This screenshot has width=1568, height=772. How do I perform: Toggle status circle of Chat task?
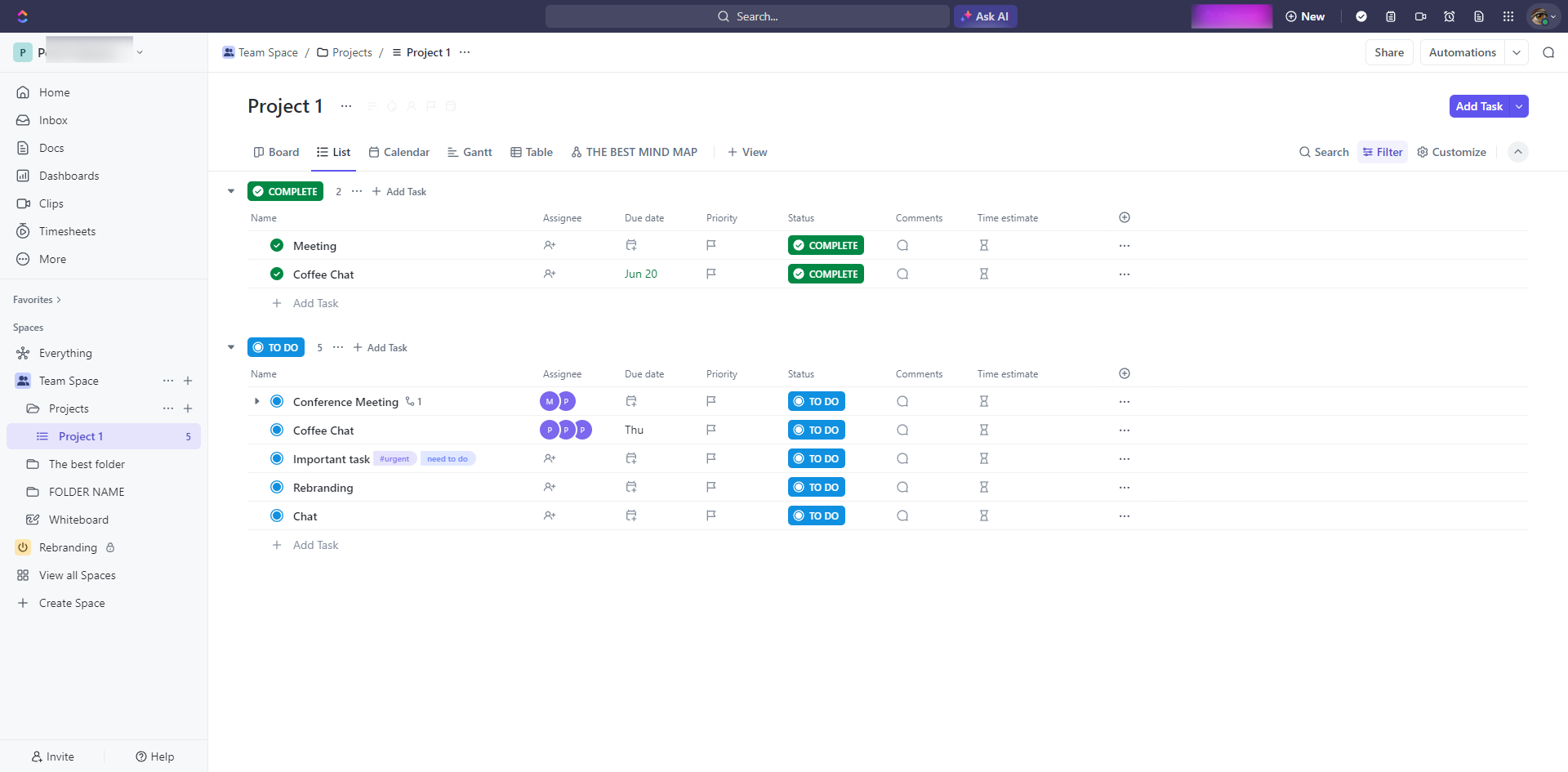point(277,515)
